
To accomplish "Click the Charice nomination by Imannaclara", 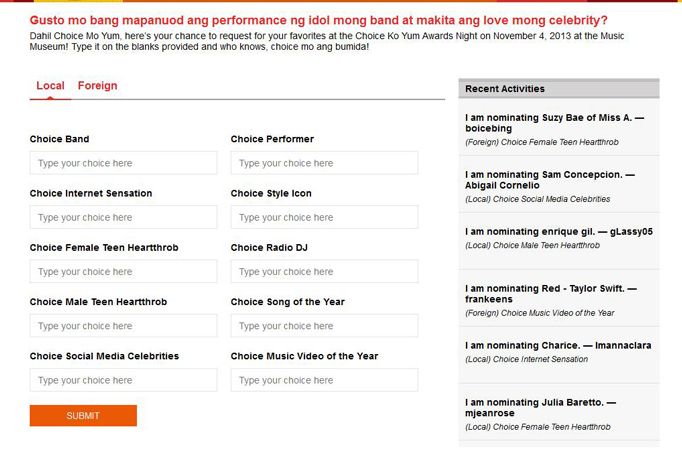I will 559,355.
